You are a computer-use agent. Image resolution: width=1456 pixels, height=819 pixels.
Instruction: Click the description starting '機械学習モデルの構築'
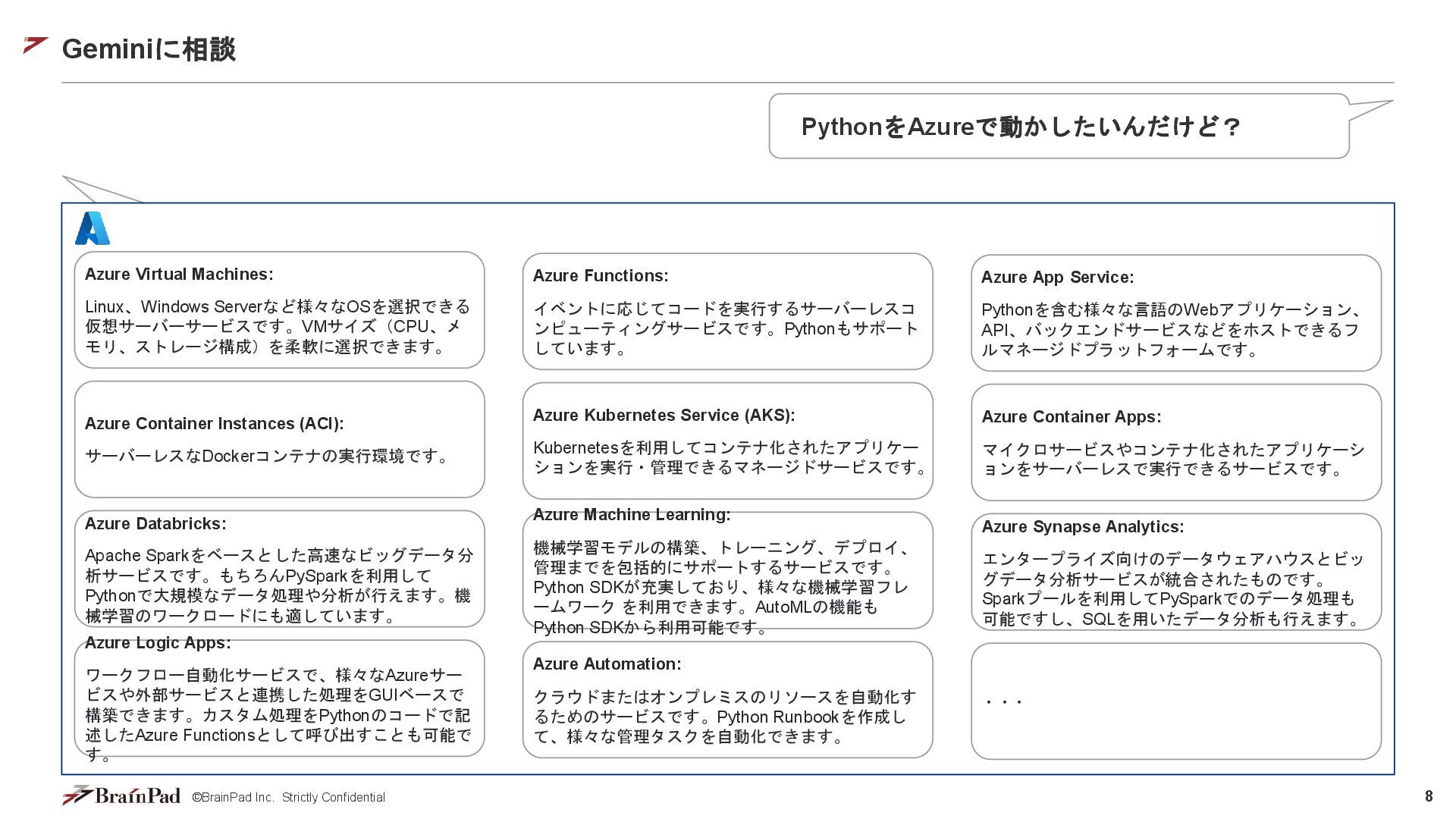(x=721, y=587)
